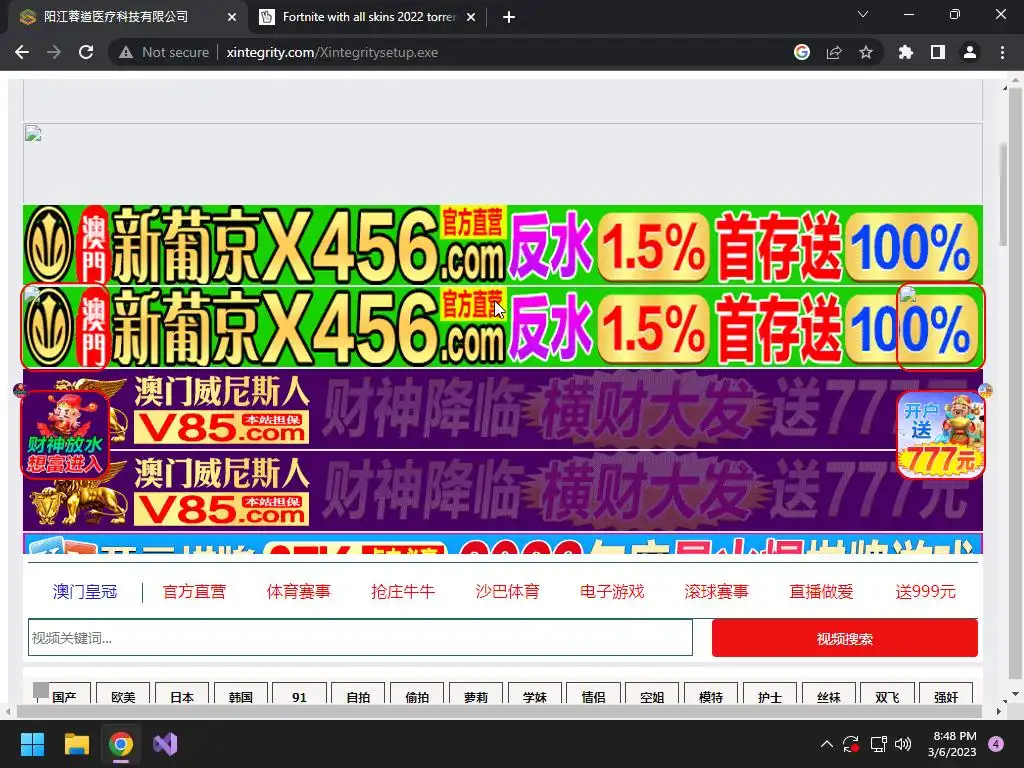Select the 模特 category button
The image size is (1024, 768).
tap(711, 694)
